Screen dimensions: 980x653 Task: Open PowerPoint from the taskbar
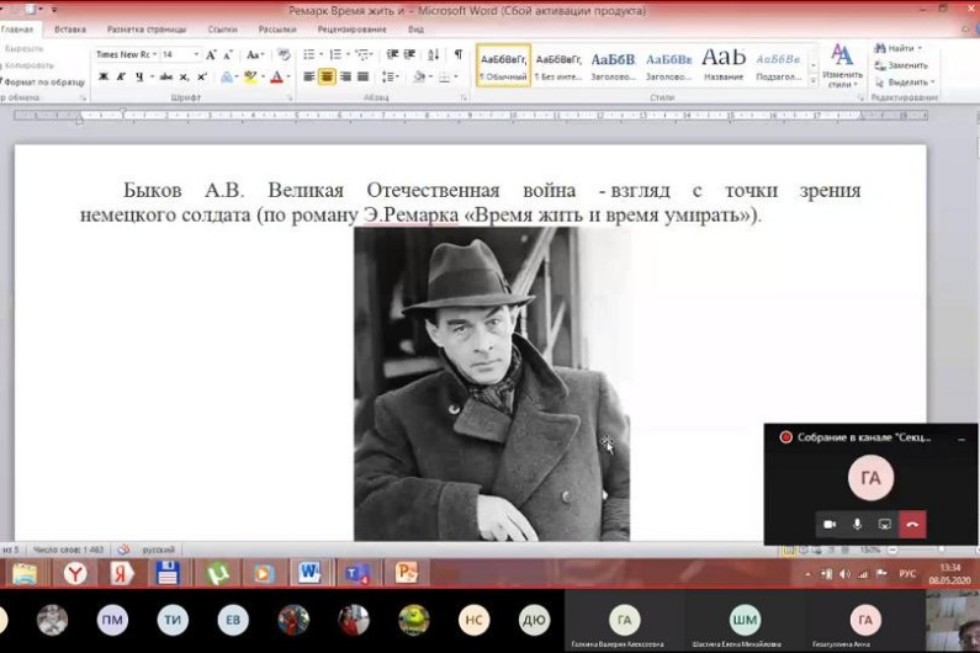point(406,573)
